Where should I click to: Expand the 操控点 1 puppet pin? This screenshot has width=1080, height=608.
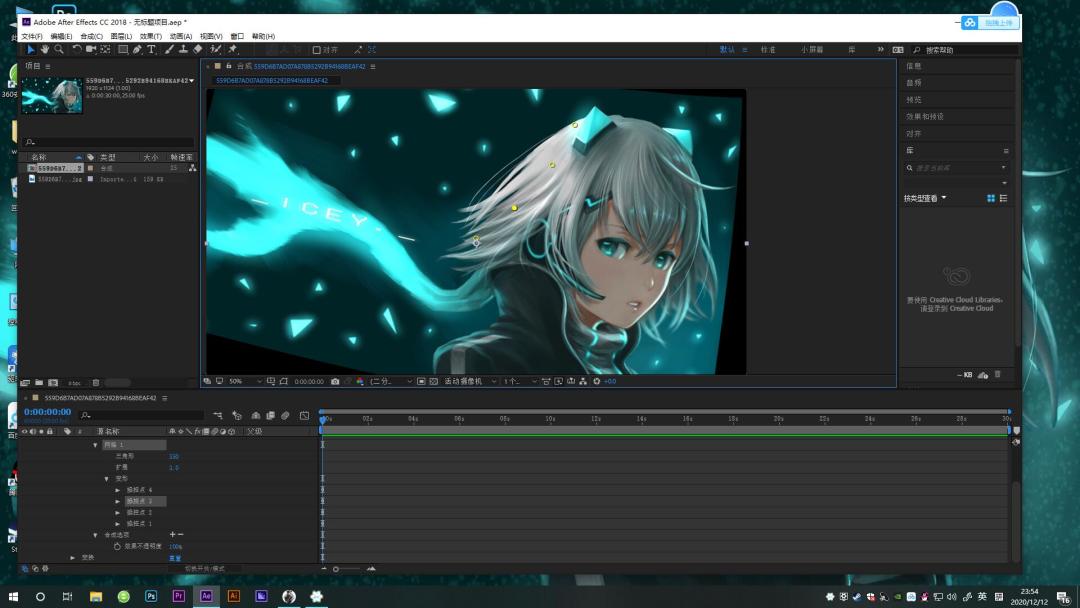click(117, 524)
